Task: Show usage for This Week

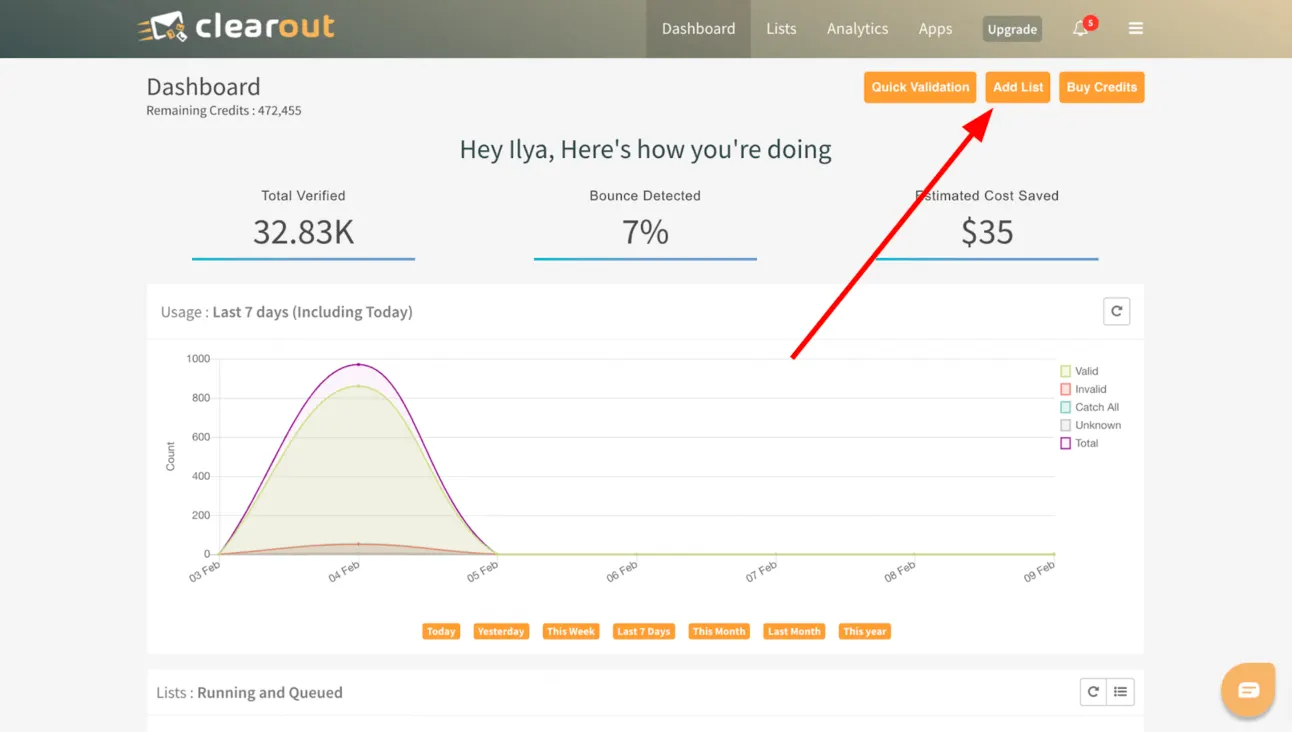Action: (571, 631)
